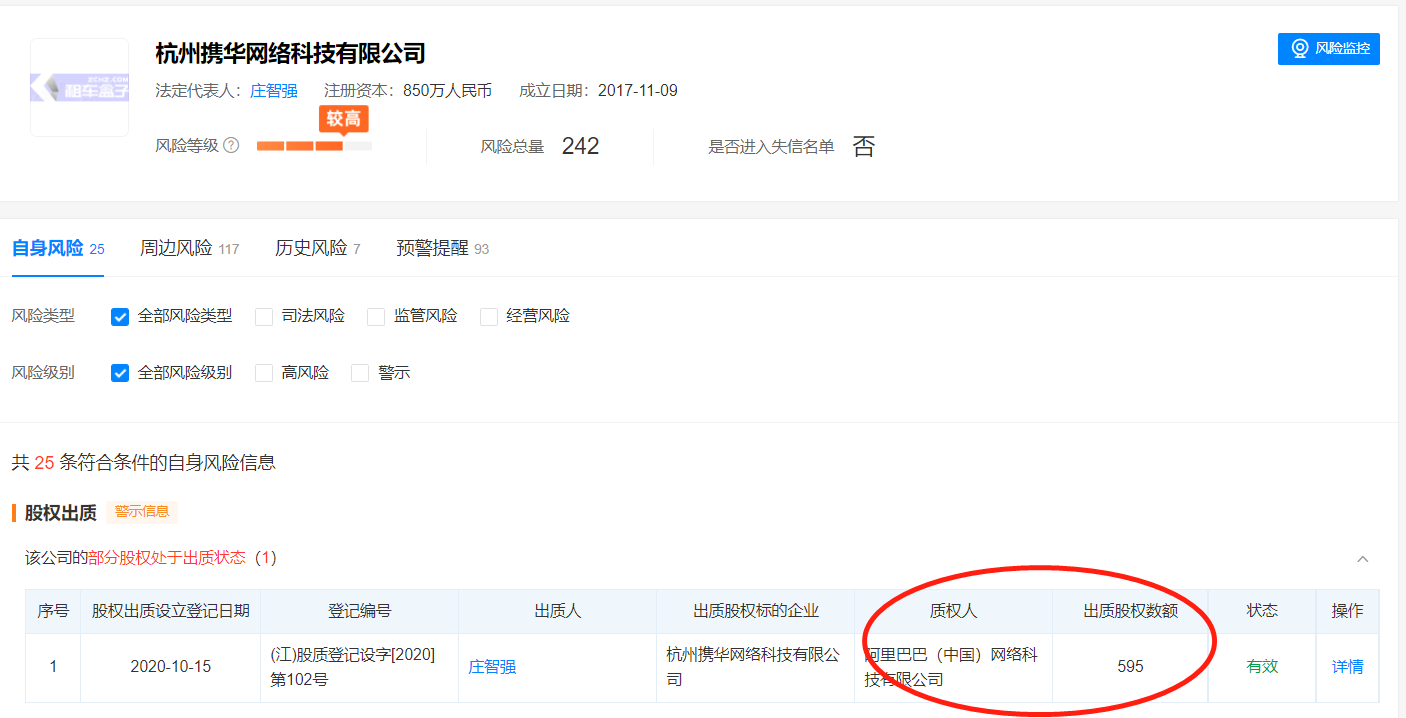Collapse the 股权出质 section chevron

pos(1362,559)
